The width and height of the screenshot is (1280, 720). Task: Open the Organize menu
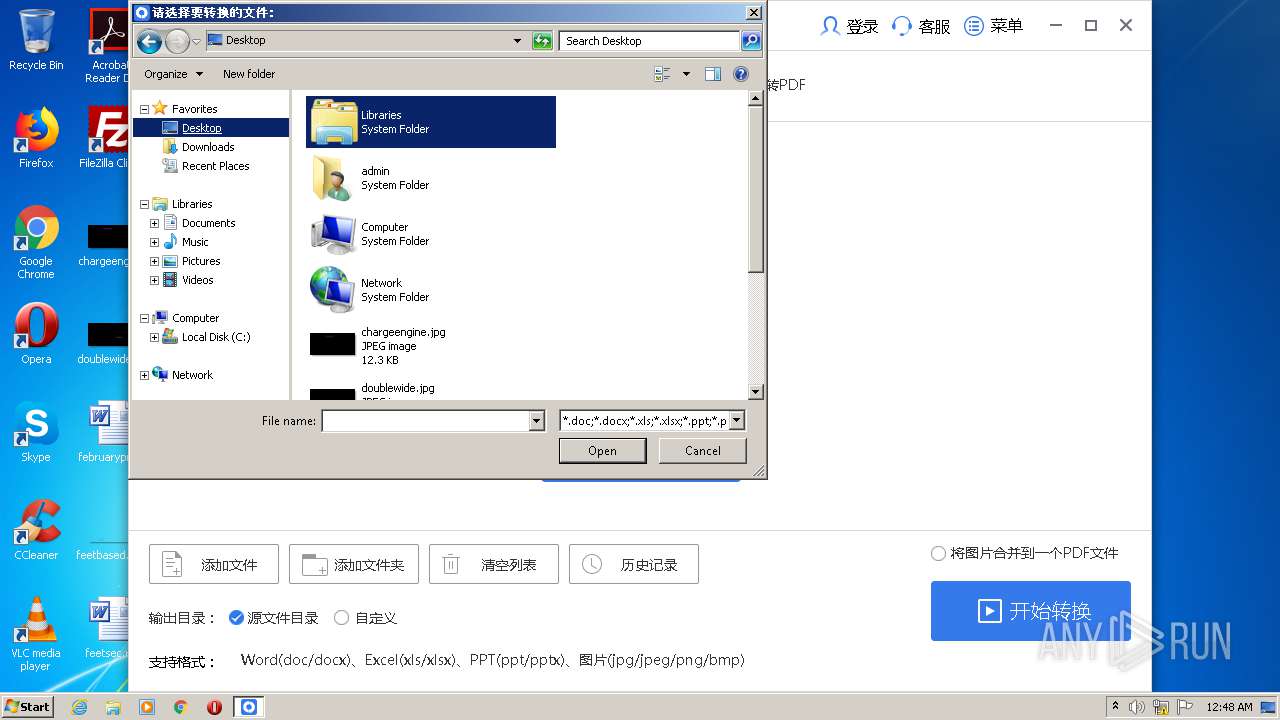(173, 74)
